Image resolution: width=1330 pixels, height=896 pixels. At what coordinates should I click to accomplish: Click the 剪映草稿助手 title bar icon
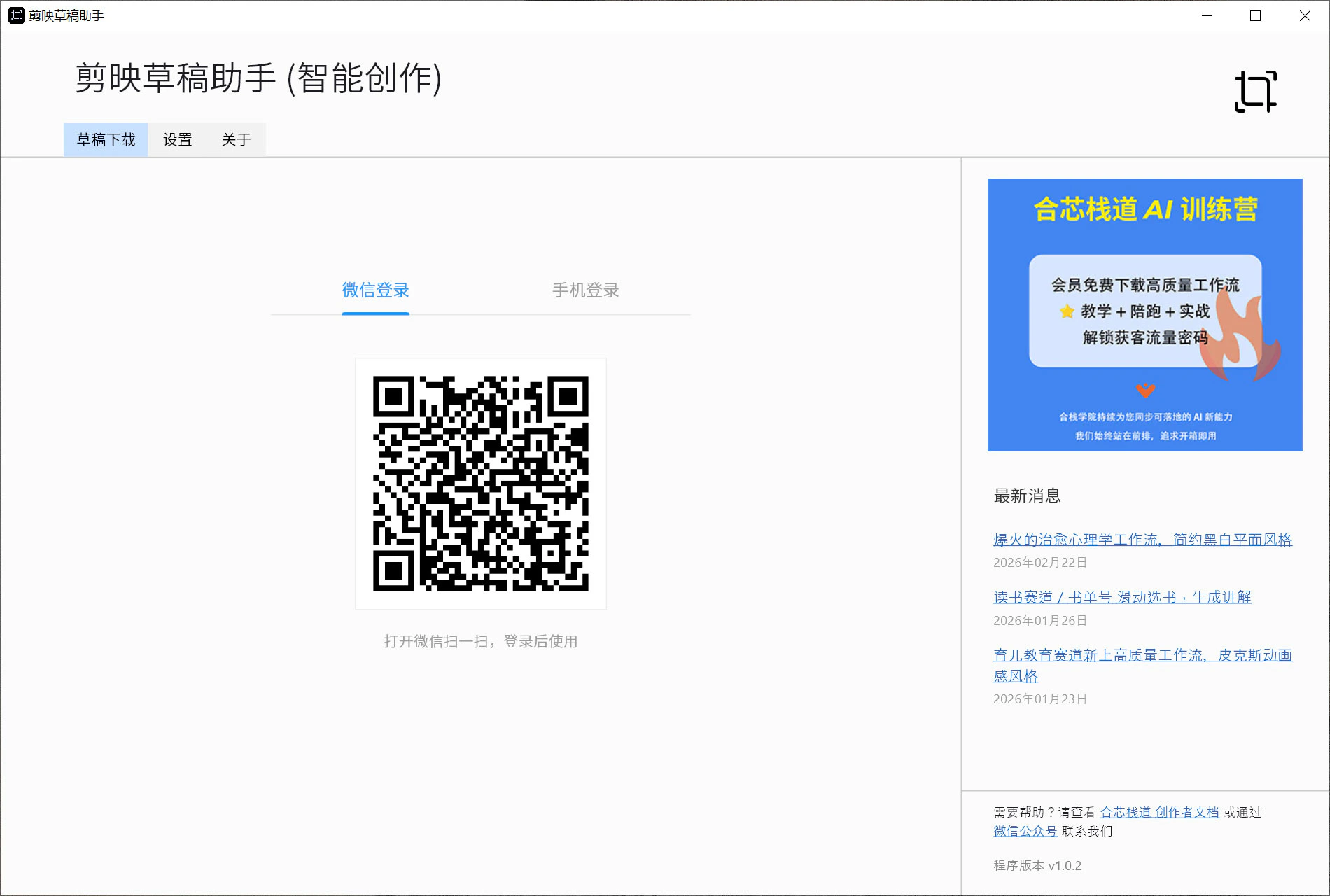tap(16, 15)
